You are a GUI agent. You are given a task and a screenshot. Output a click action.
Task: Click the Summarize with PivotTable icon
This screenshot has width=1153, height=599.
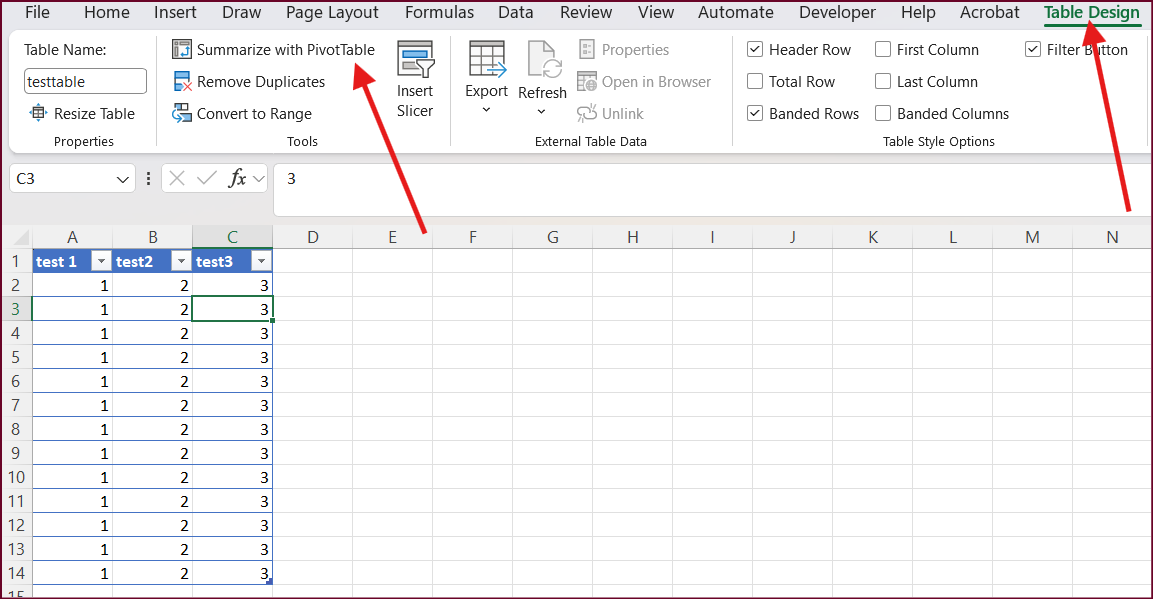pyautogui.click(x=182, y=49)
